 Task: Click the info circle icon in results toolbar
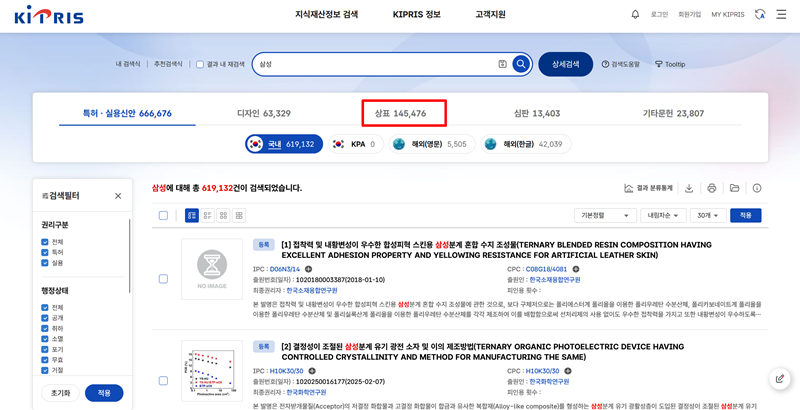point(757,188)
